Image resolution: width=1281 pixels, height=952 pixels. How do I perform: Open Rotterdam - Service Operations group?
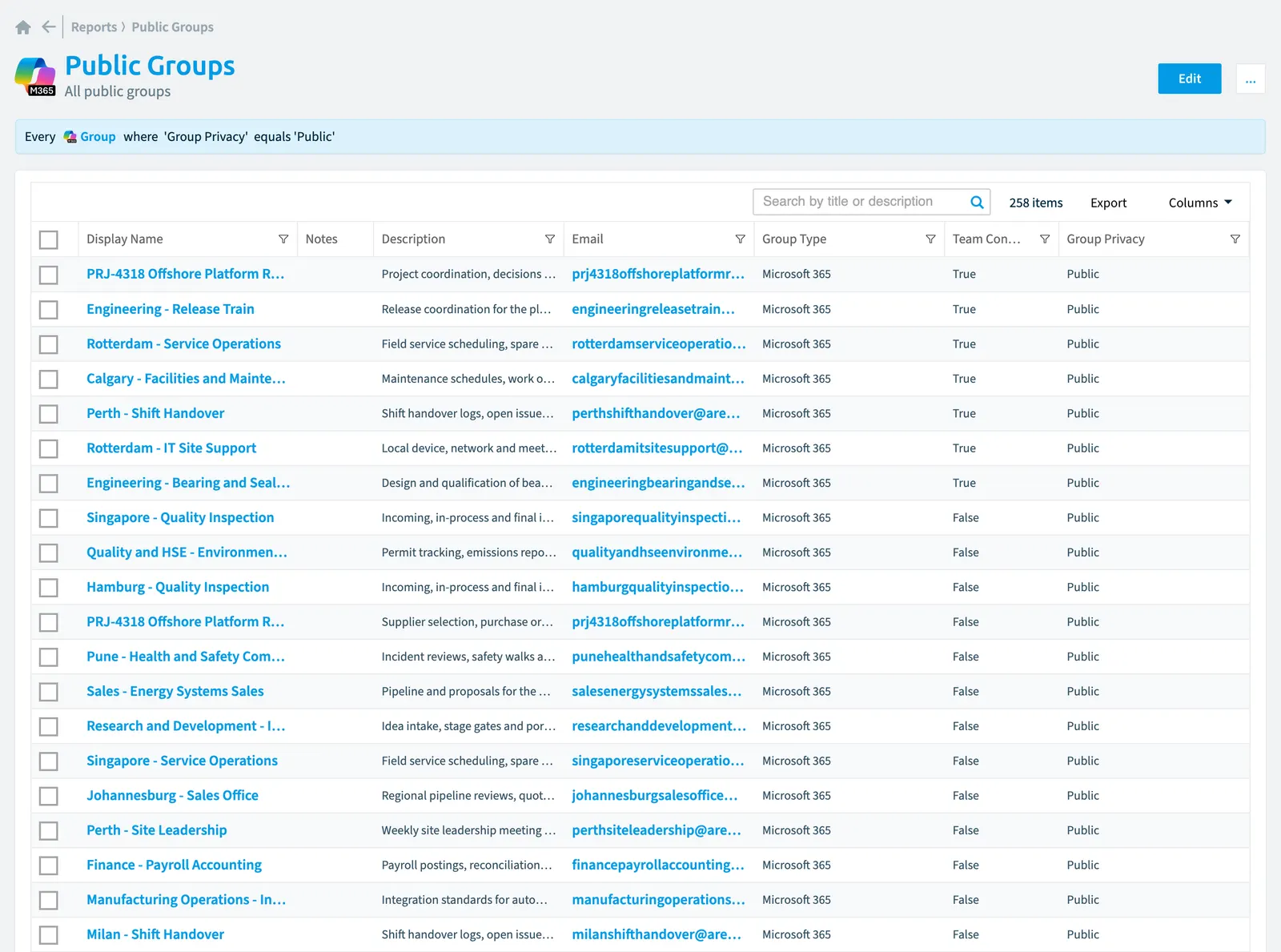pyautogui.click(x=183, y=343)
